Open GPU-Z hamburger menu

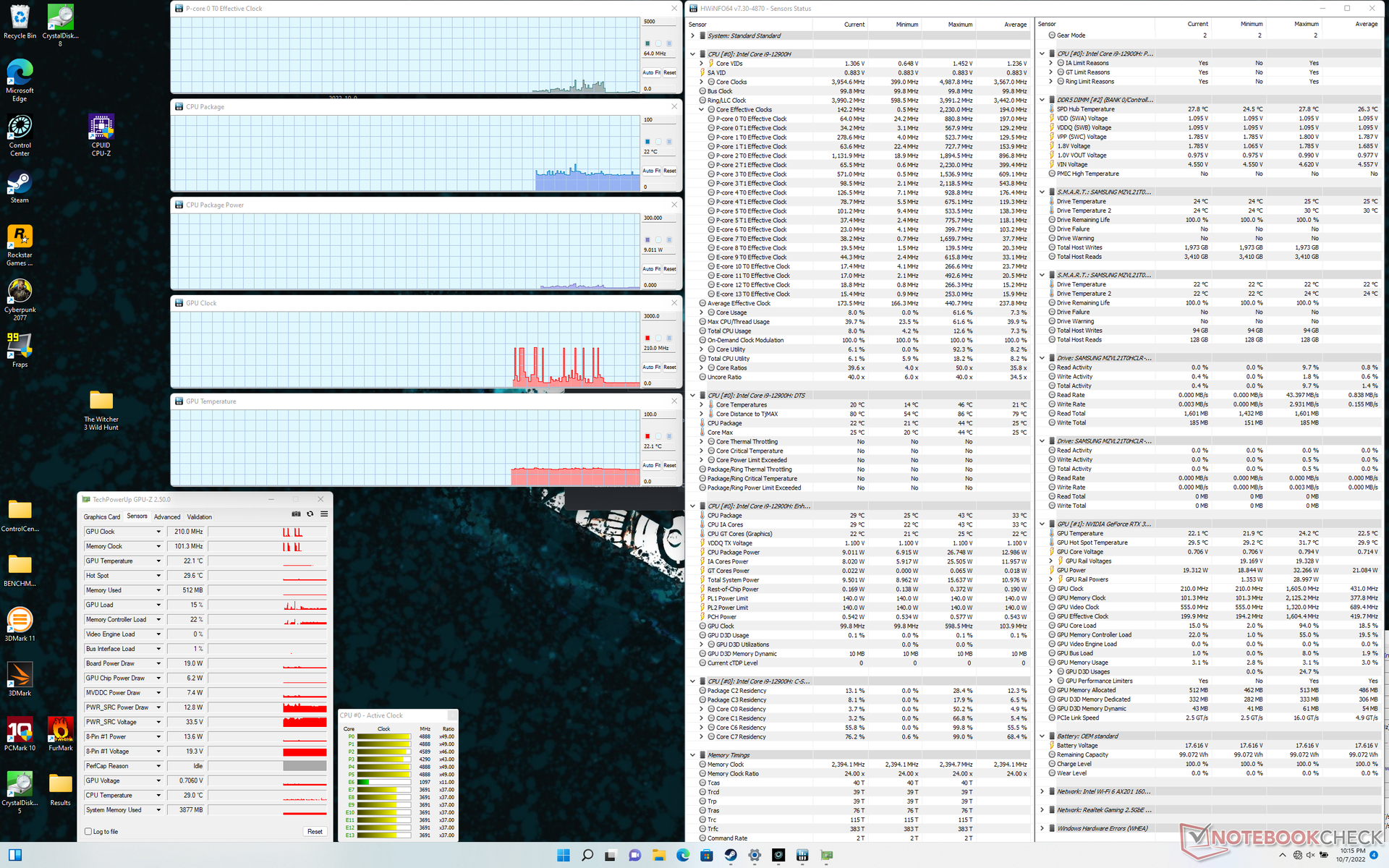click(324, 514)
